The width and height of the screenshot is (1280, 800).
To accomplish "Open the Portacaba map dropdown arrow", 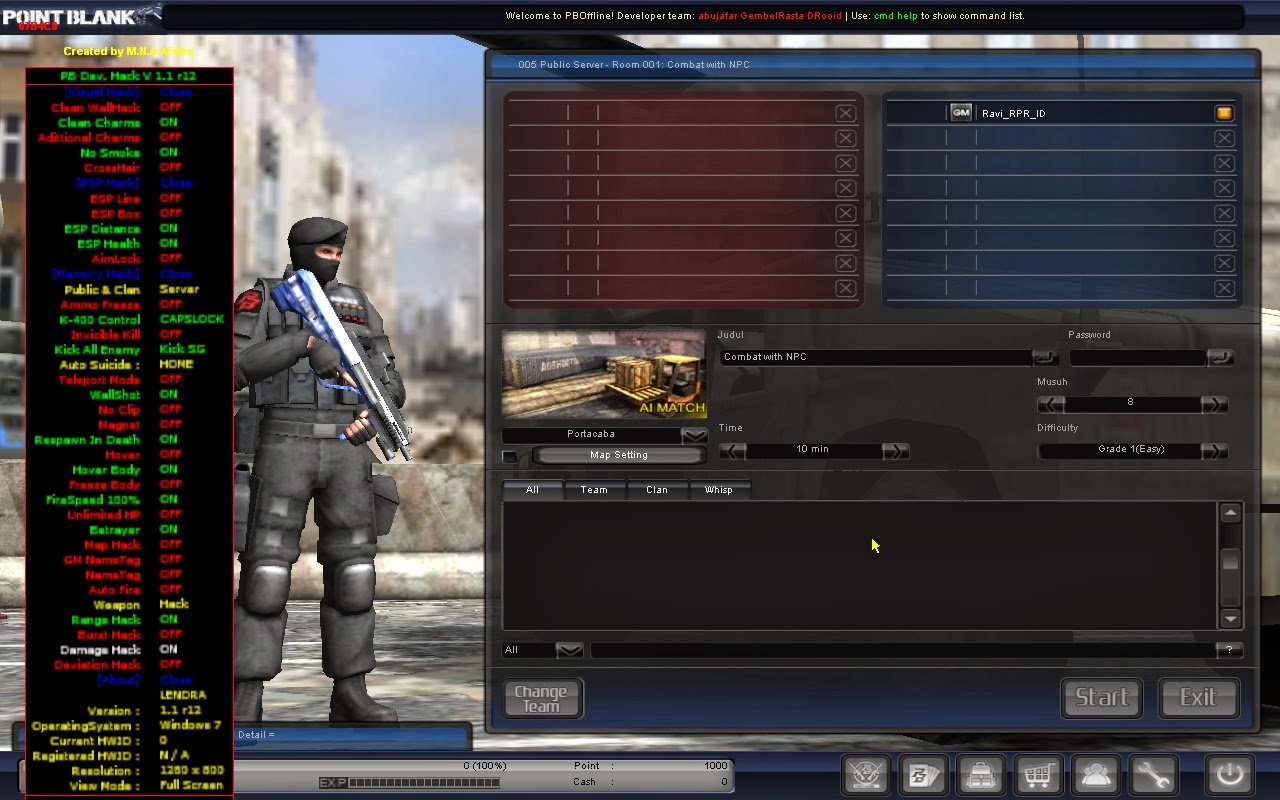I will point(694,435).
